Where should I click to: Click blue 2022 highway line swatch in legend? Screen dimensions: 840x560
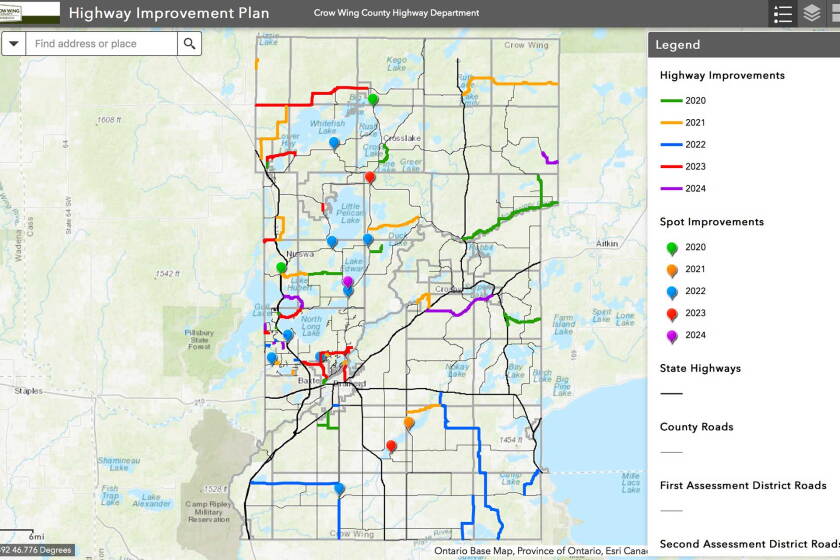tap(671, 145)
